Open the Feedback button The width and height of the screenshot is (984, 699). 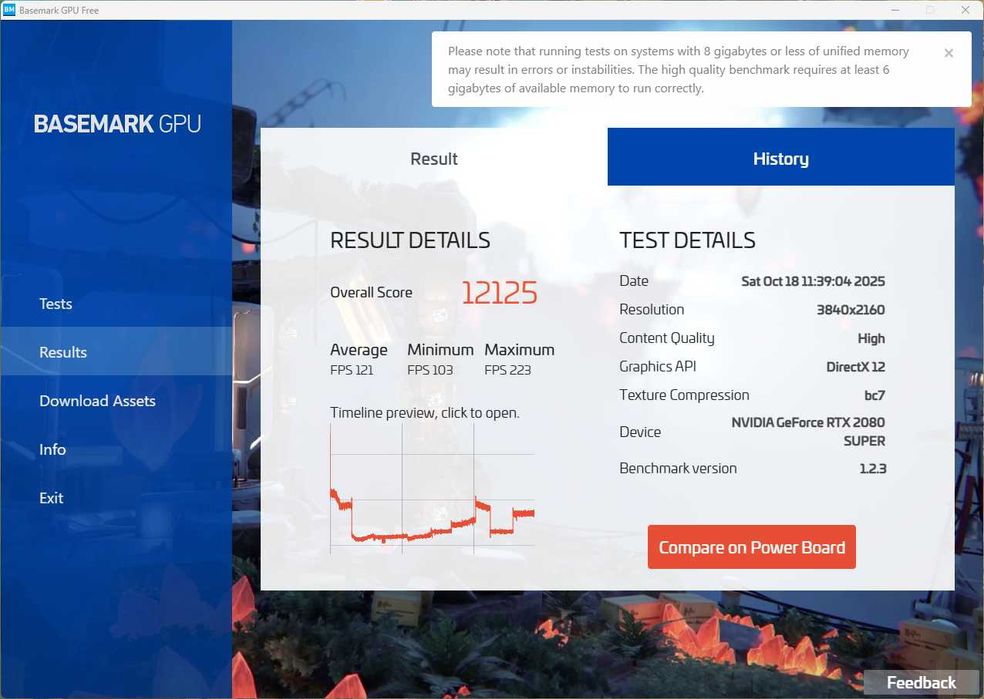[x=921, y=683]
